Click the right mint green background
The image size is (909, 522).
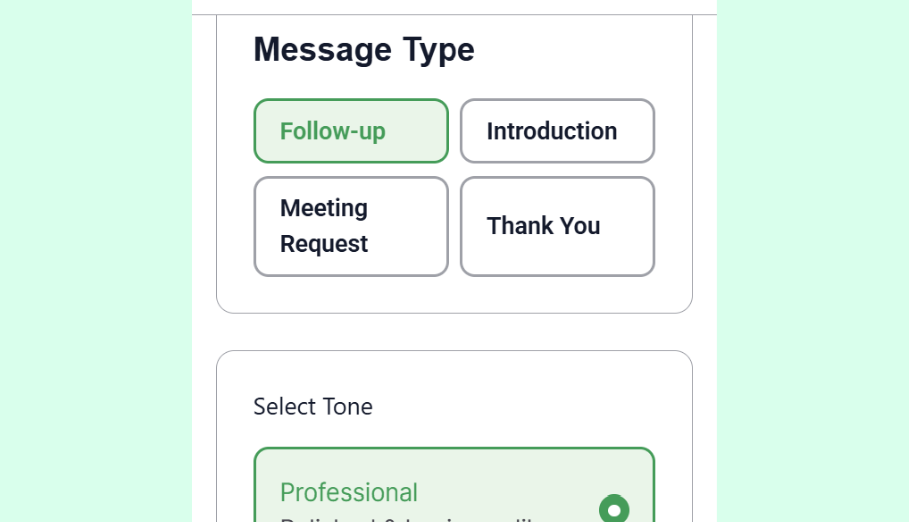pos(812,260)
